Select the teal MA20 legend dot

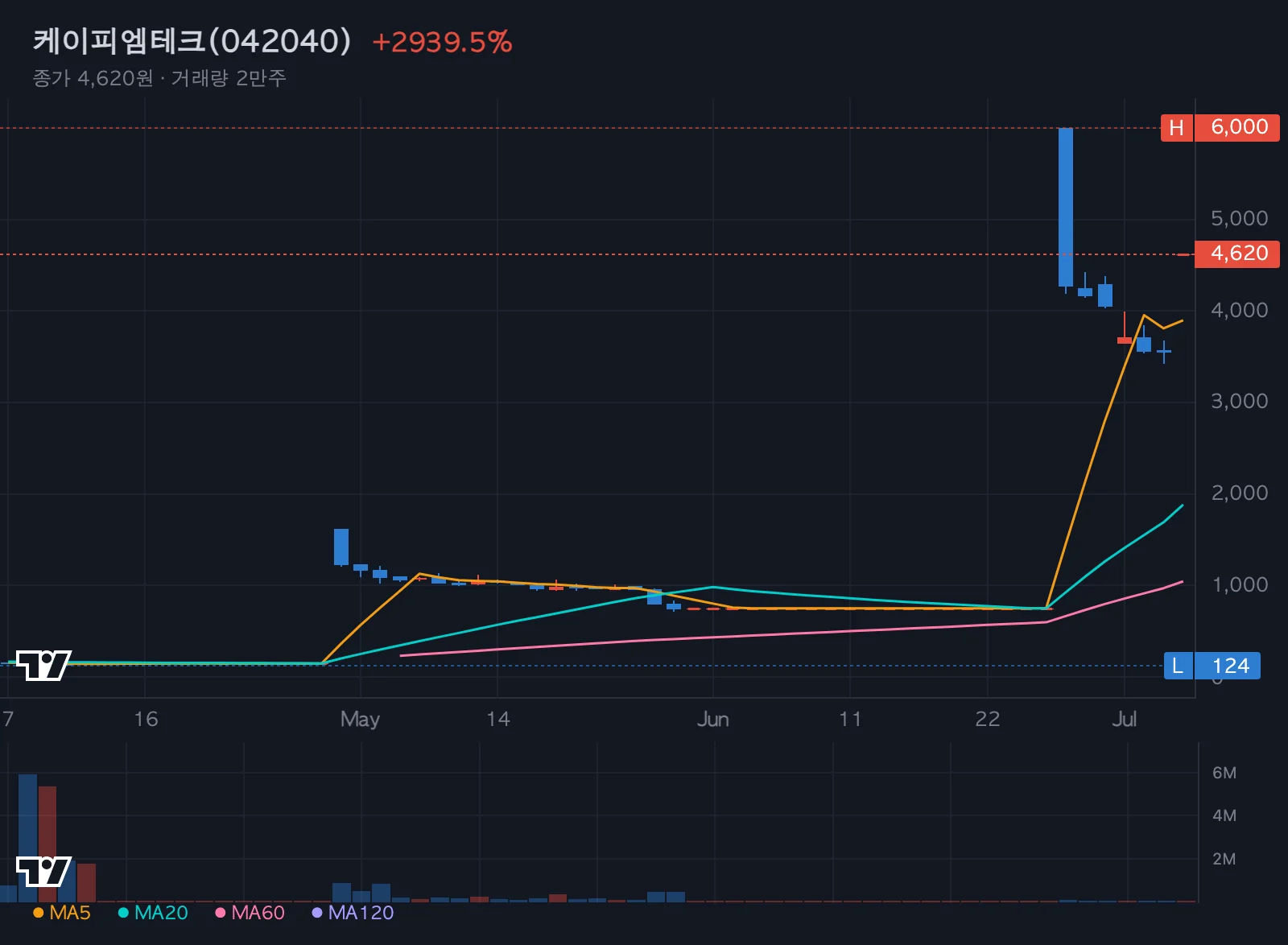click(x=123, y=913)
